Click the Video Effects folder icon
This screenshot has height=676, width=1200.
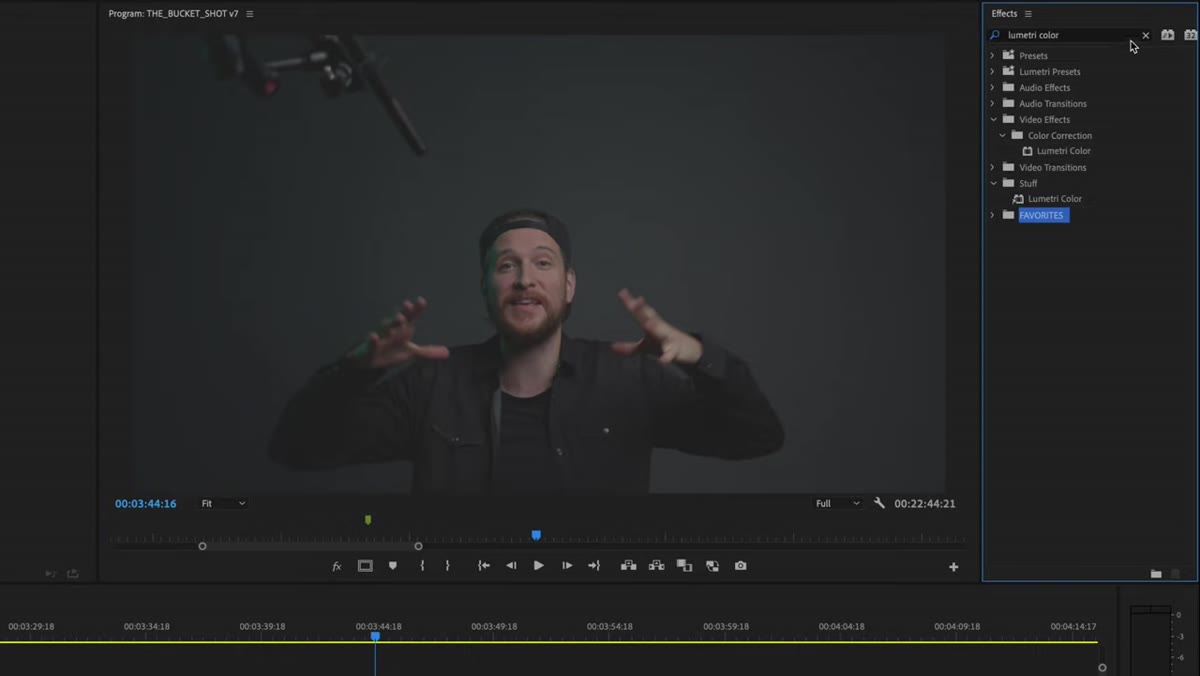[1008, 119]
